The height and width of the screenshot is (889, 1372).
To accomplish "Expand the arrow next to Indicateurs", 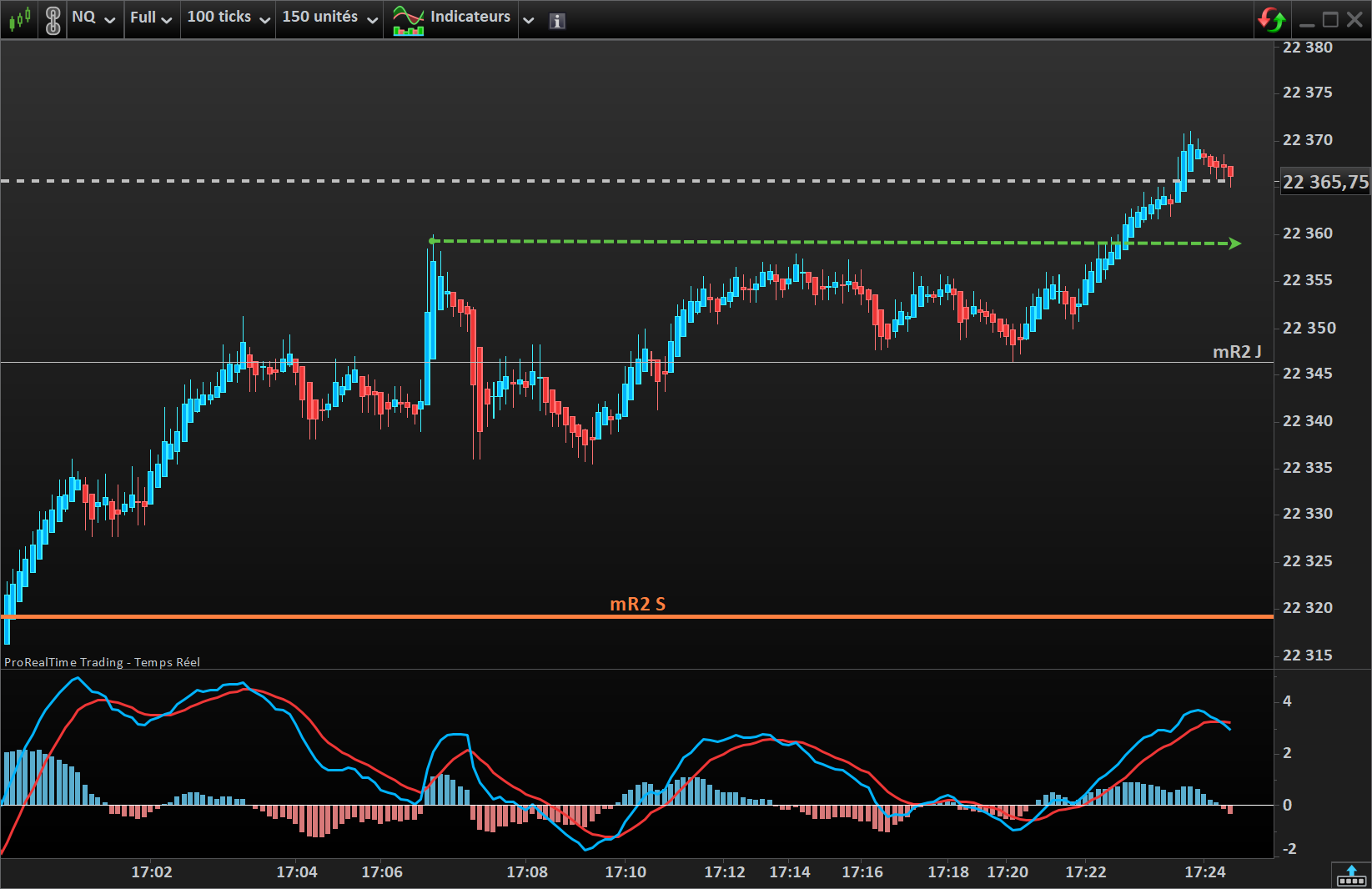I will tap(528, 21).
